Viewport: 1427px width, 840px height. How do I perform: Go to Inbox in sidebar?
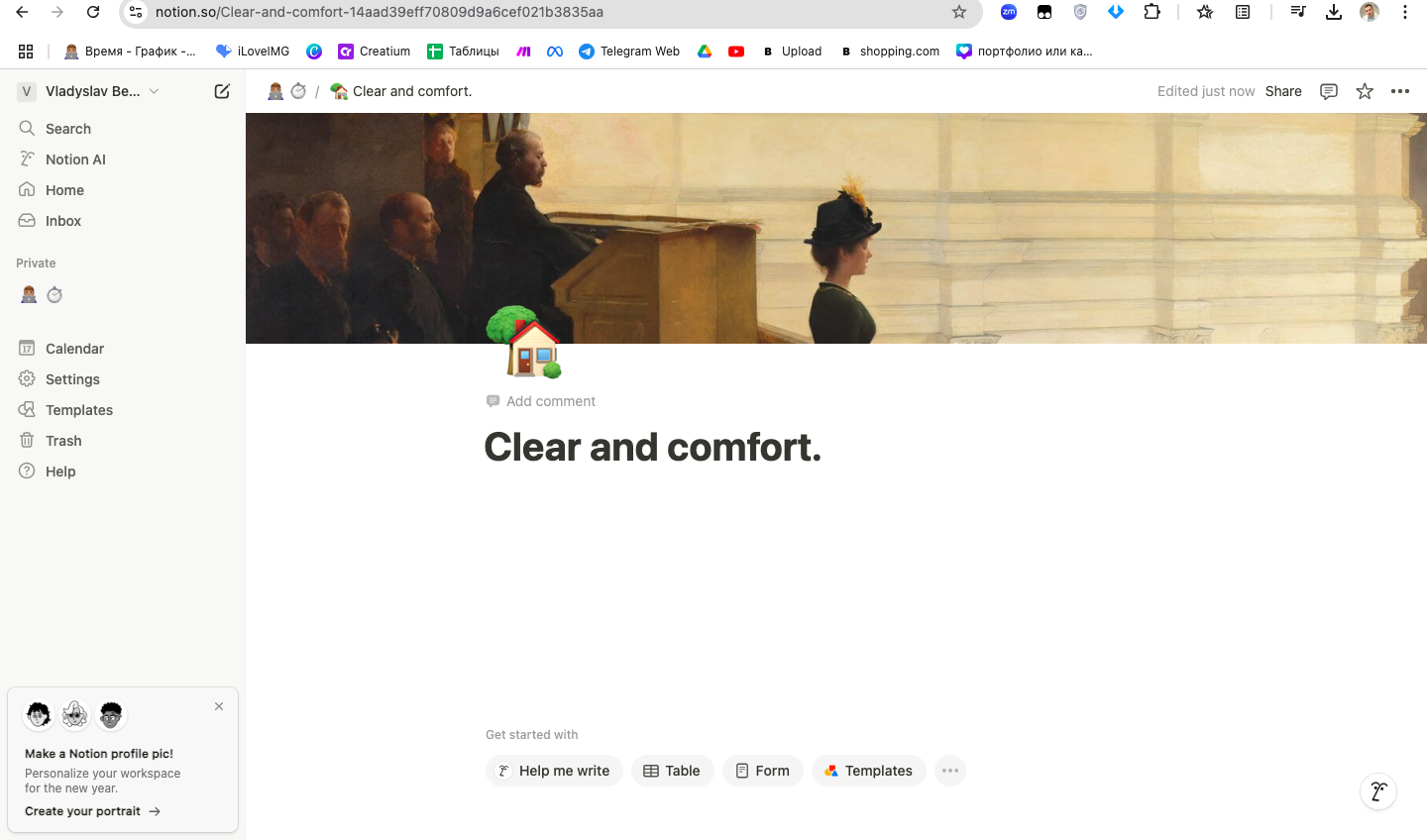[x=63, y=221]
